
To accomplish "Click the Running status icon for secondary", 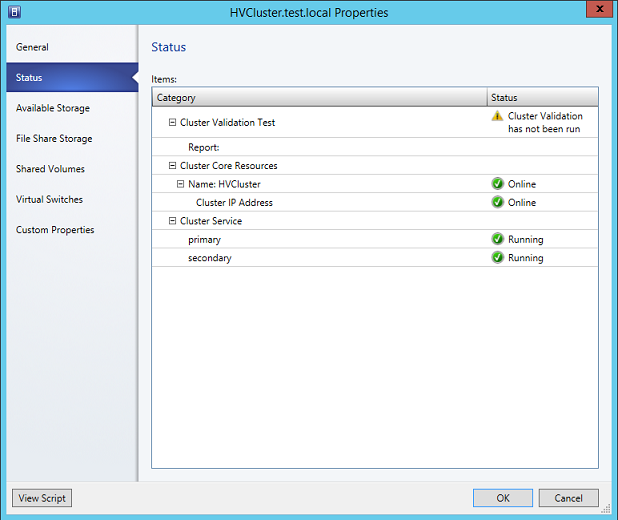I will coord(497,258).
